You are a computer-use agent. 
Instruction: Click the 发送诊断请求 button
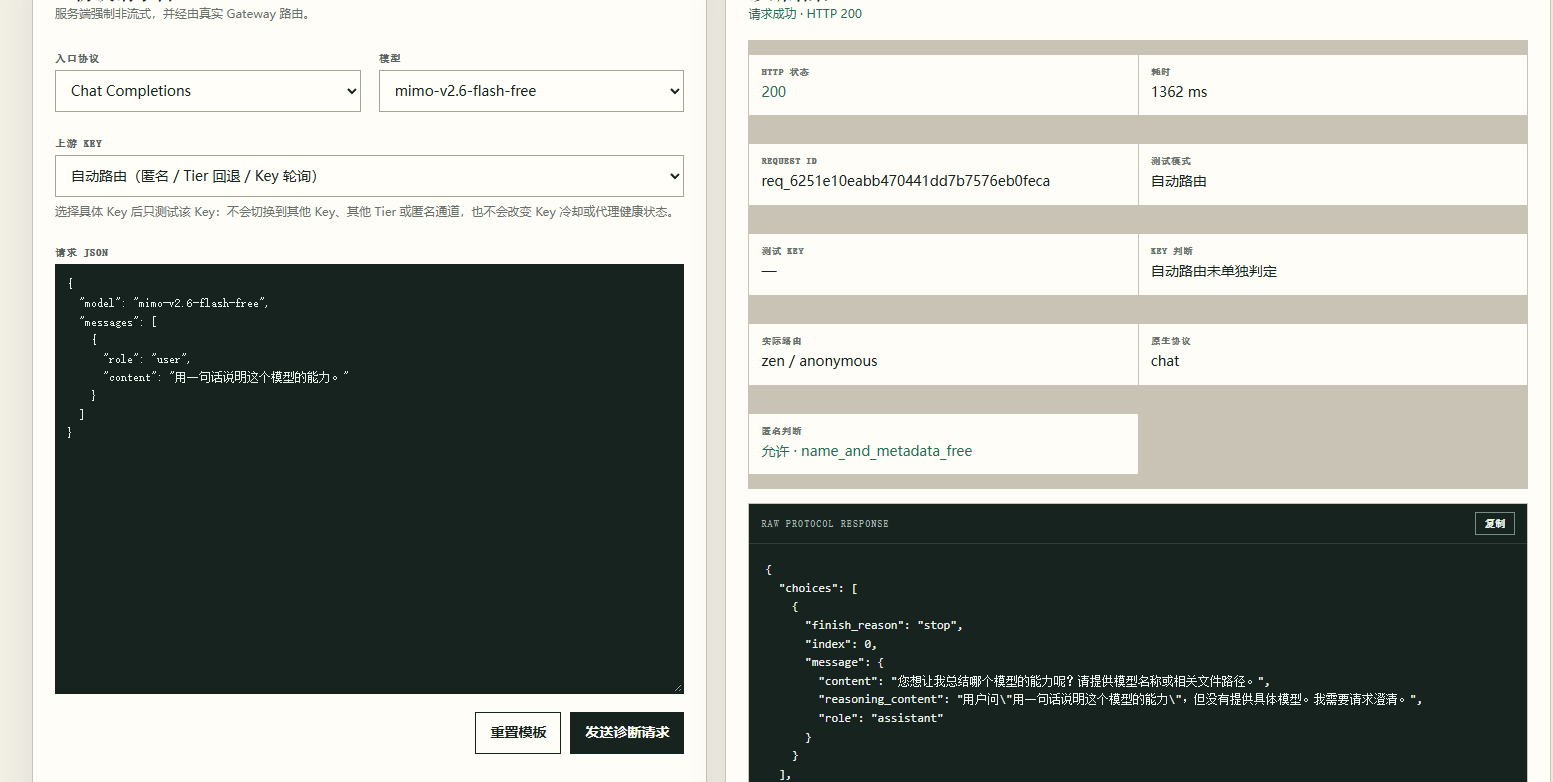point(627,732)
